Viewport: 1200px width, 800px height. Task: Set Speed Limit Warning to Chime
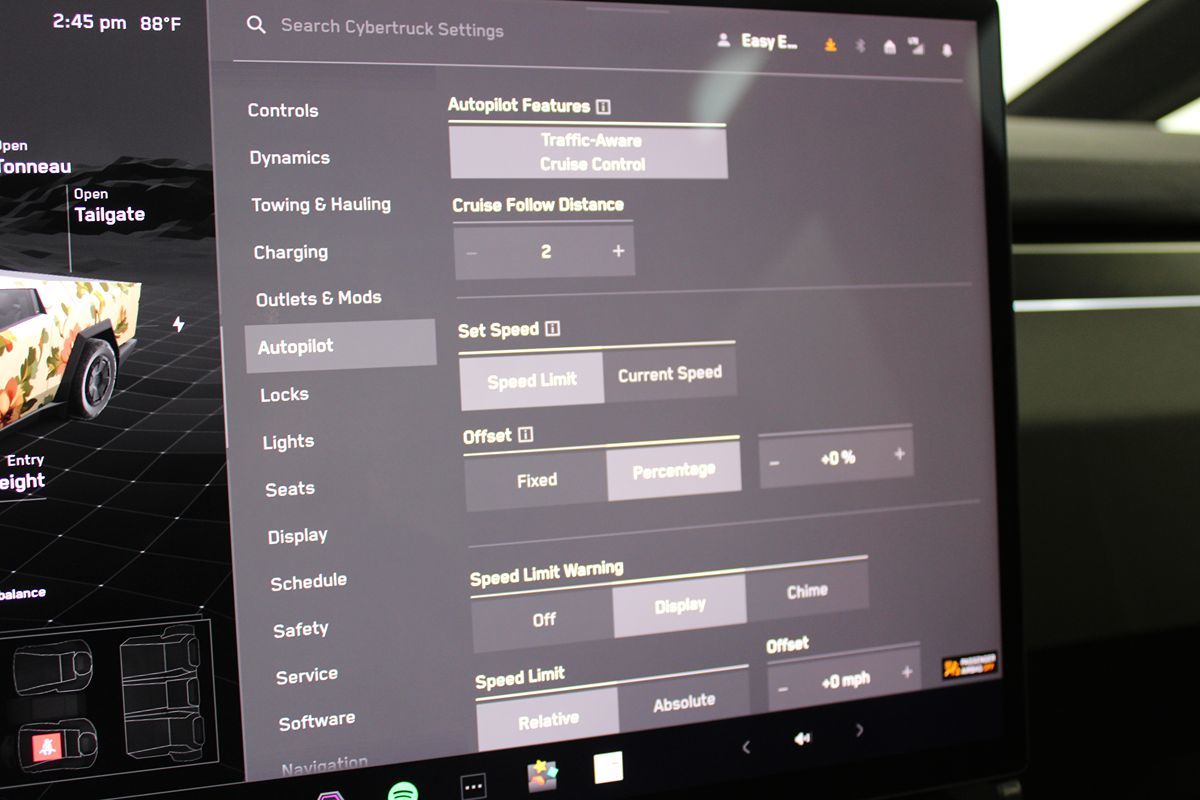click(806, 591)
